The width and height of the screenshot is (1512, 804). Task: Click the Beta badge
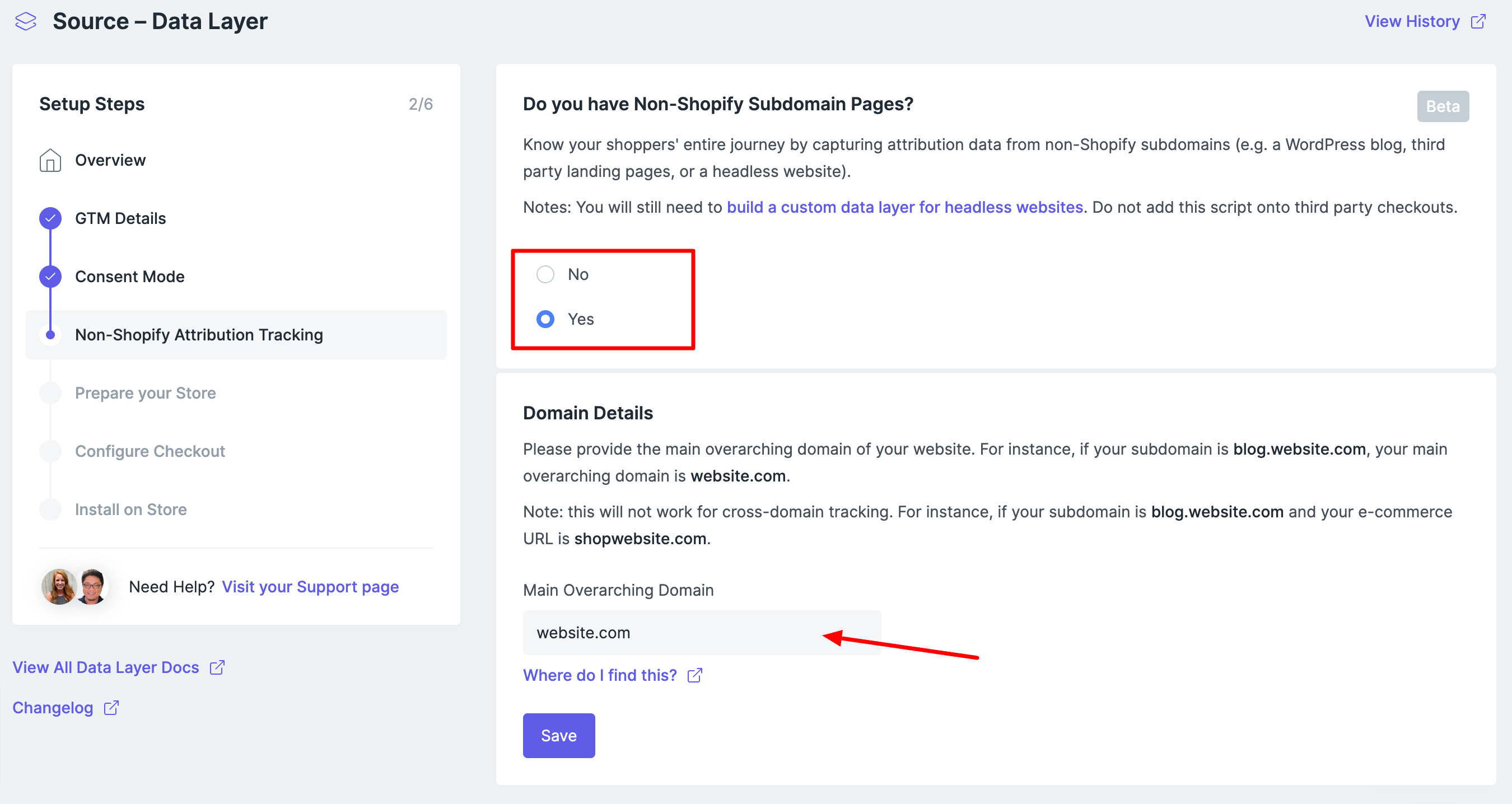1442,106
